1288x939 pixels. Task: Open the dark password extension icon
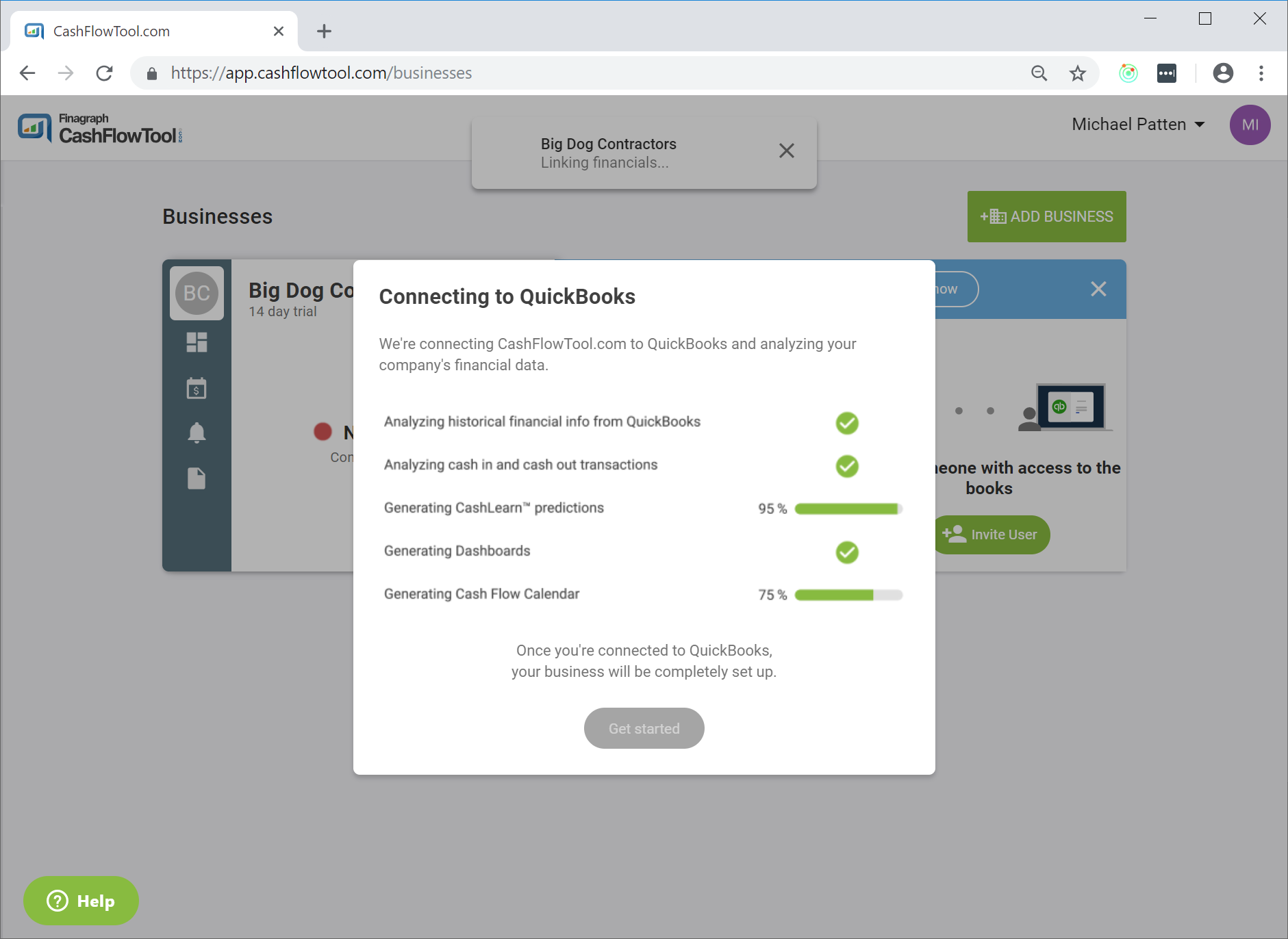[1167, 73]
